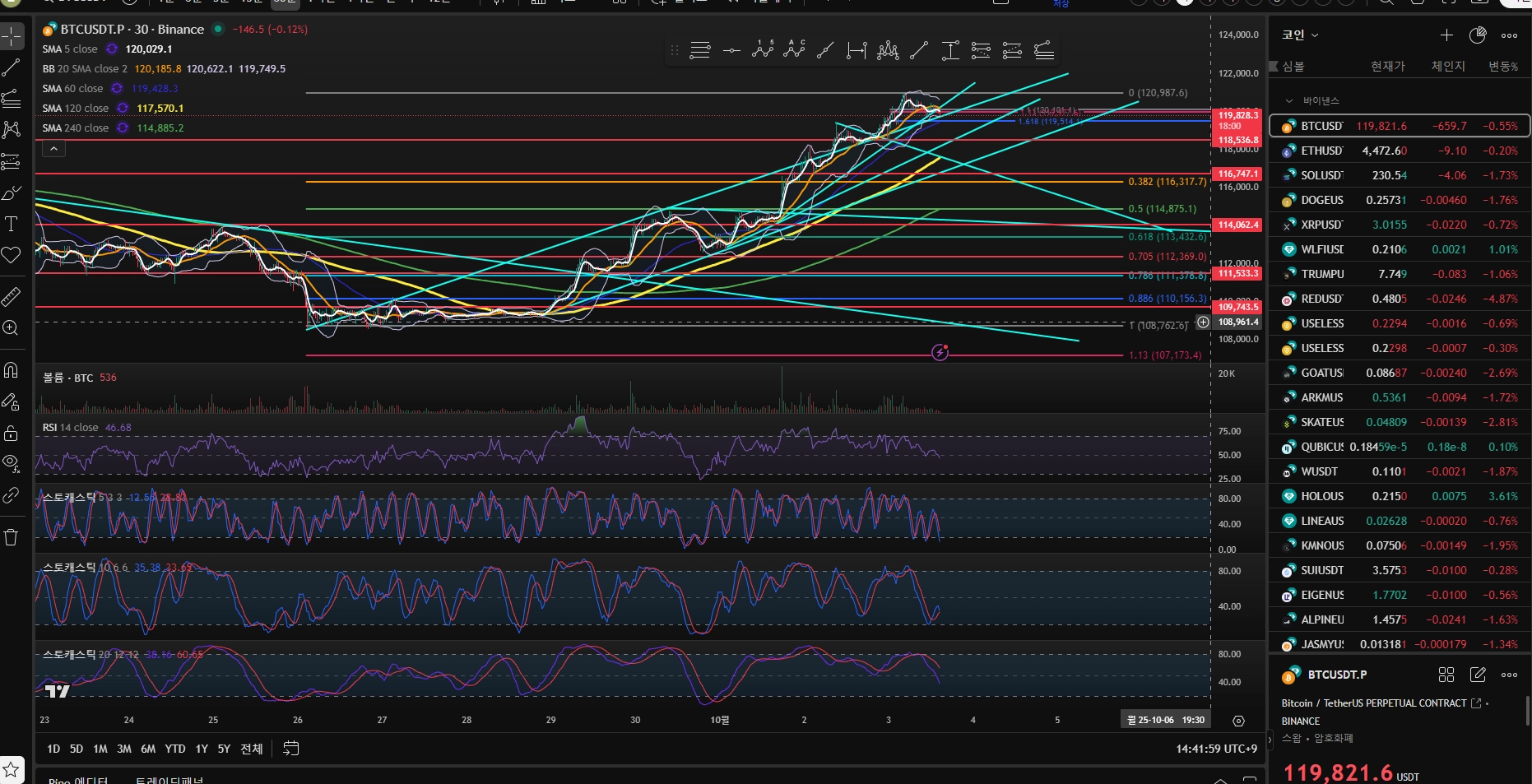Click the zoom in magnifier tool
The width and height of the screenshot is (1532, 784).
tap(12, 328)
